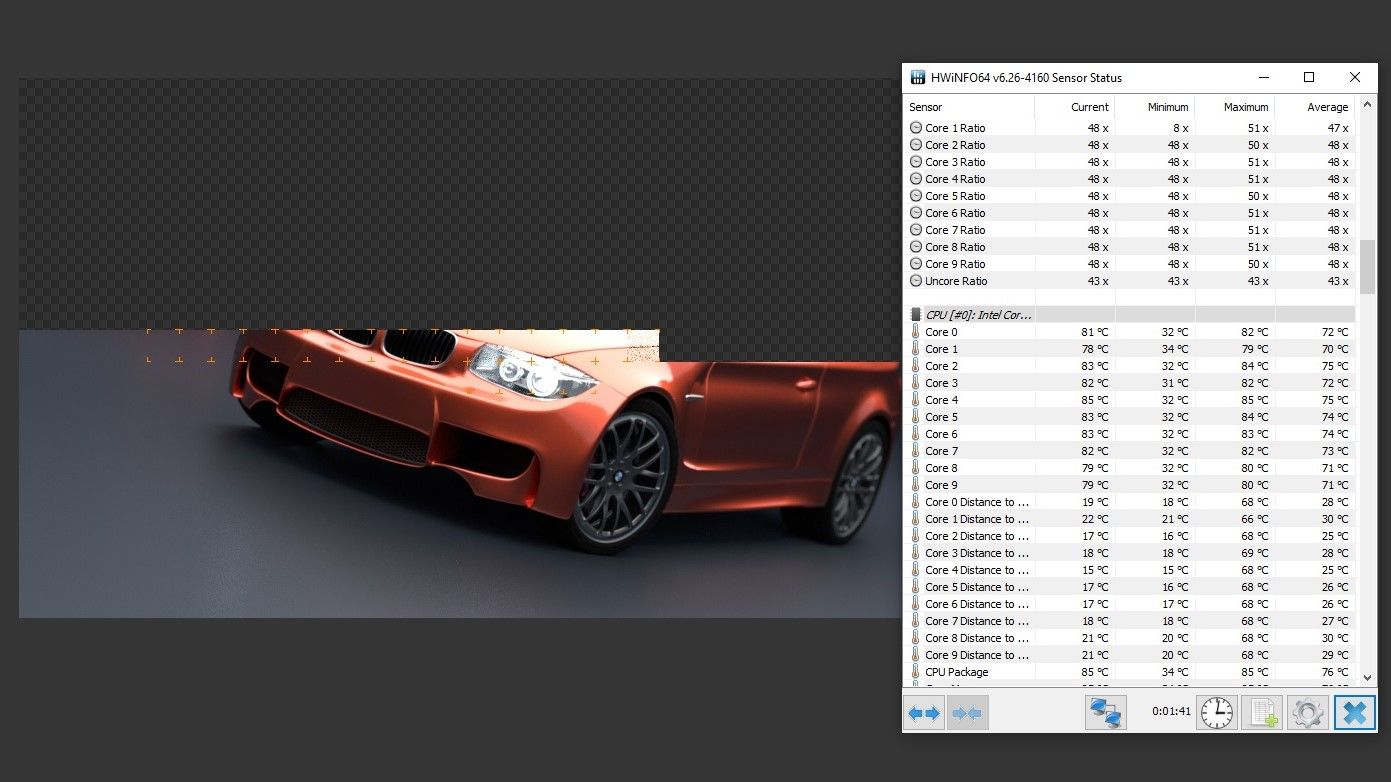Start logging with the sheet-plus icon

(x=1262, y=713)
